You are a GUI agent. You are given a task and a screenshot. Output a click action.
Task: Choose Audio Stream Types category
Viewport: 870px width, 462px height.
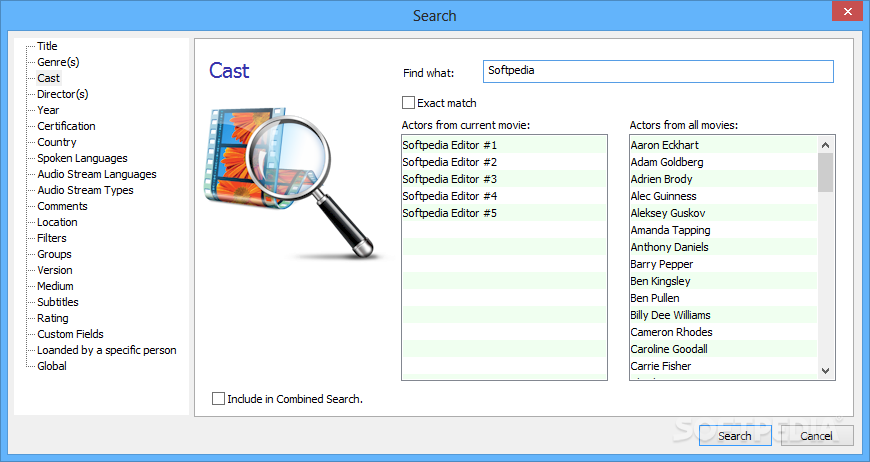tap(85, 190)
